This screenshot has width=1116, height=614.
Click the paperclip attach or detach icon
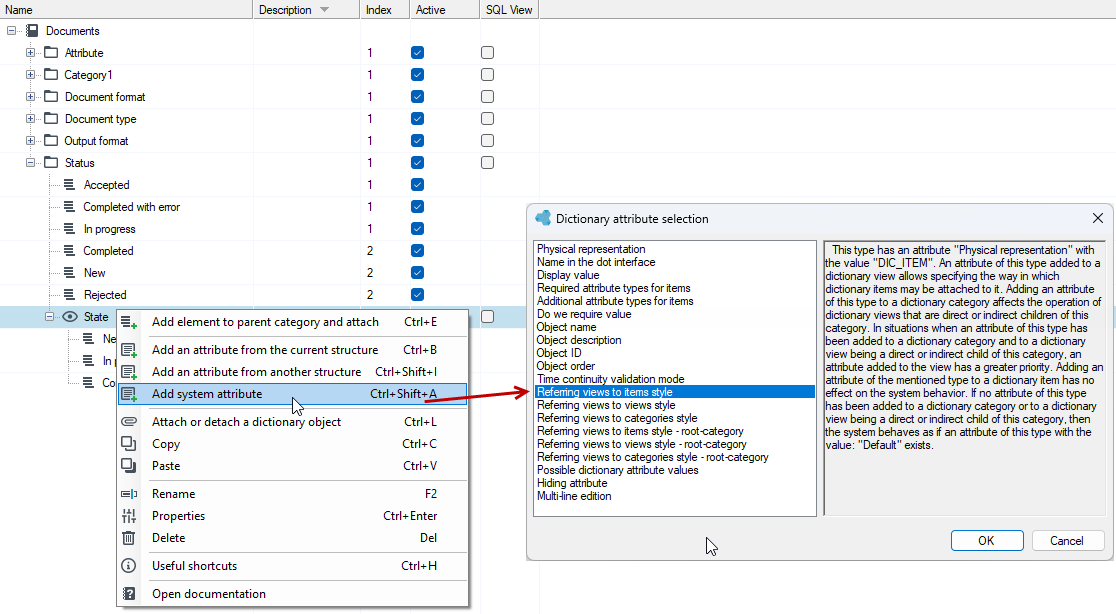(x=129, y=421)
